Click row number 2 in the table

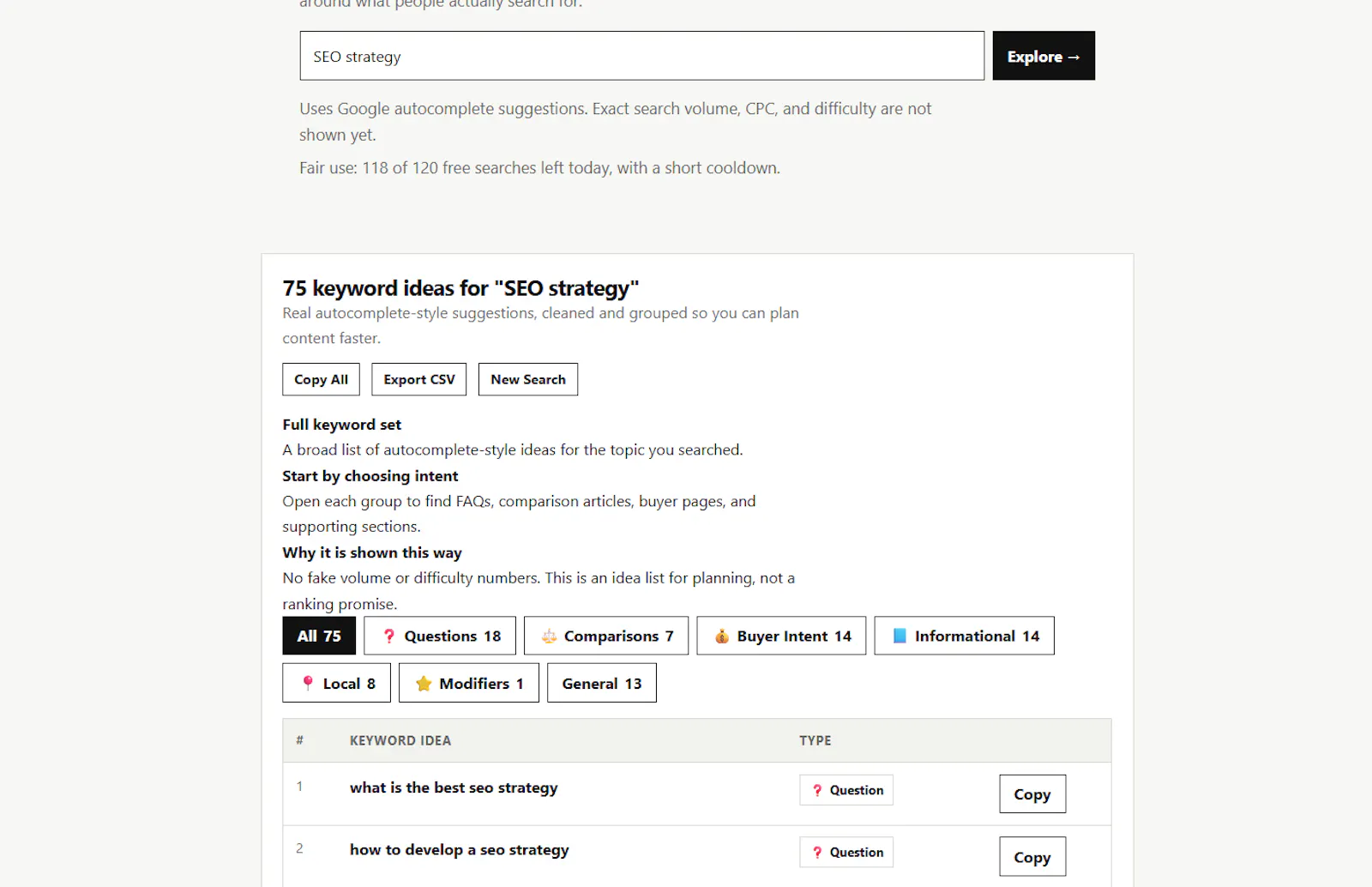pos(299,848)
